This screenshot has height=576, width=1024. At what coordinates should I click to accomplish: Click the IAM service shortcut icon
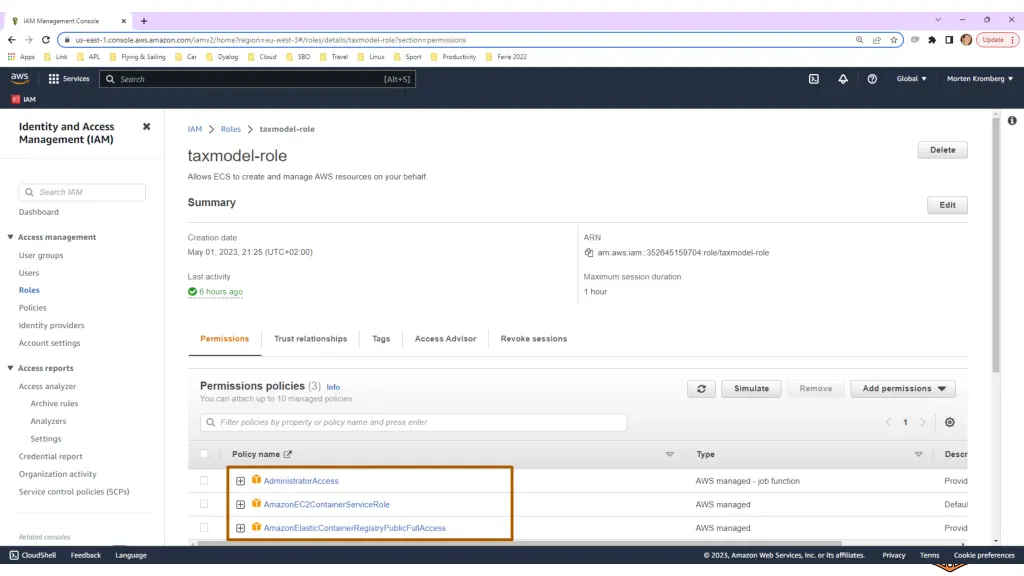pos(16,99)
